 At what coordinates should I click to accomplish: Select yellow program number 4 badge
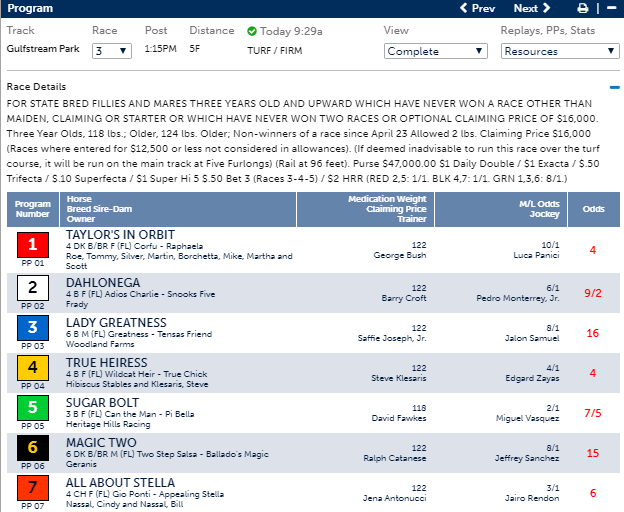click(x=32, y=367)
